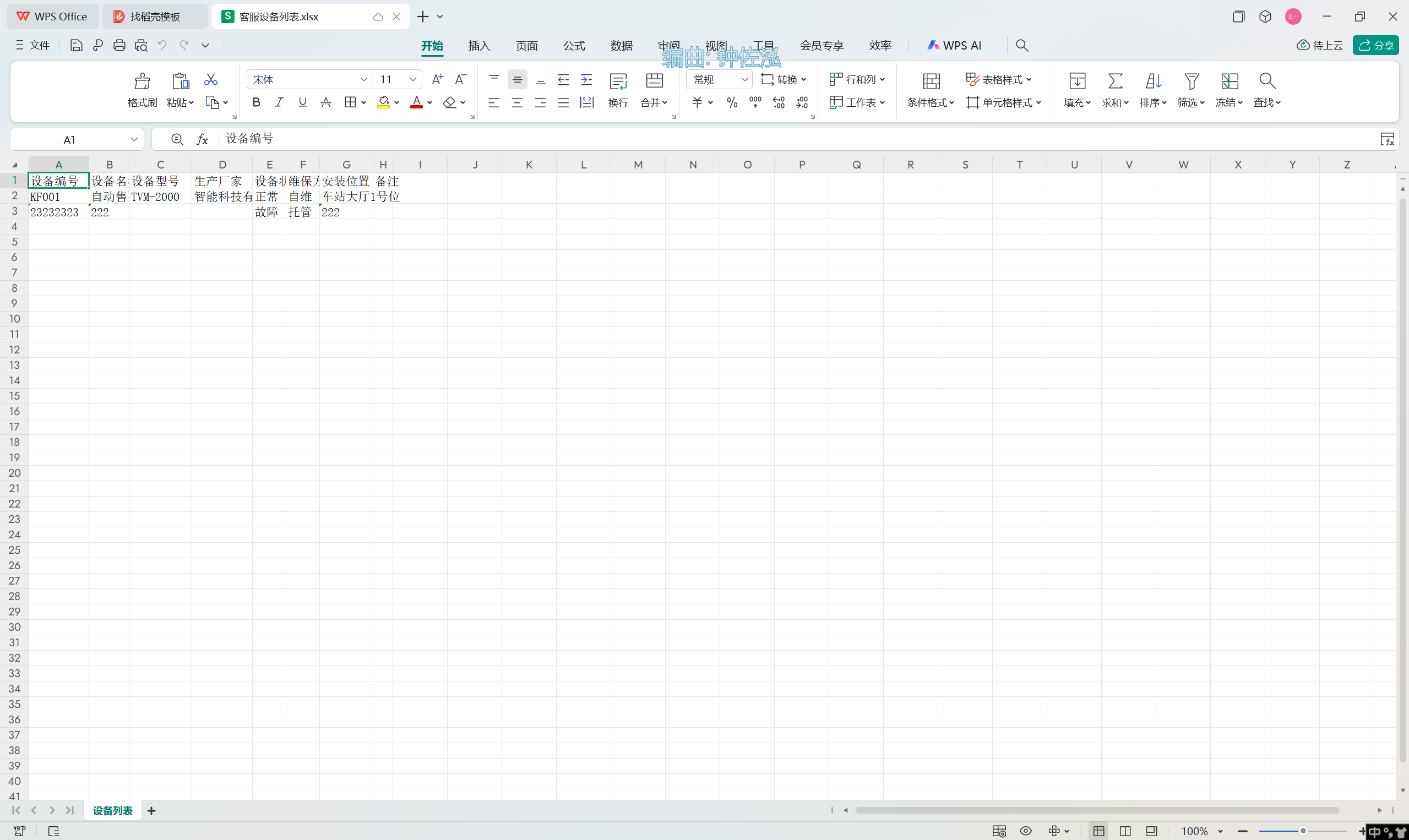Toggle underline formatting

302,102
